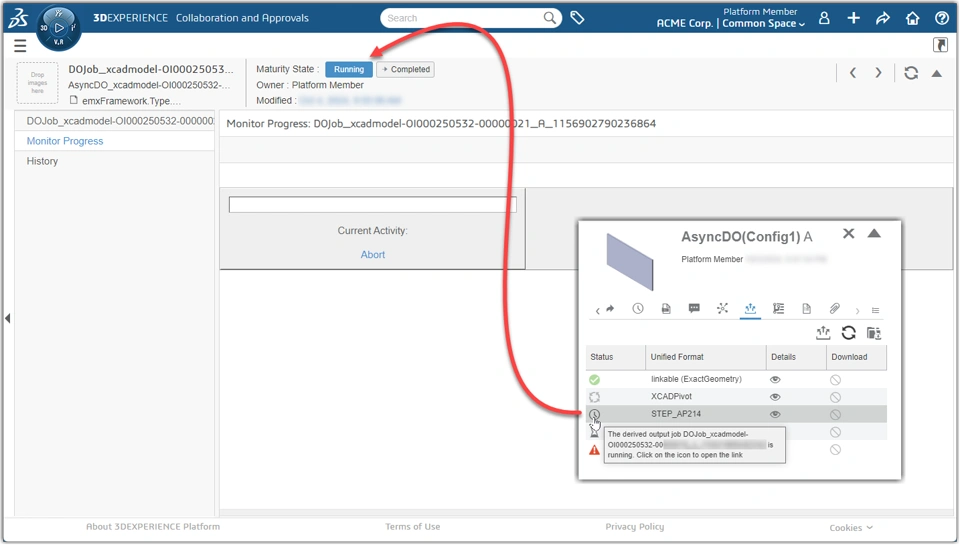Image resolution: width=960 pixels, height=545 pixels.
Task: Open the Monitor Progress tab
Action: pyautogui.click(x=65, y=141)
